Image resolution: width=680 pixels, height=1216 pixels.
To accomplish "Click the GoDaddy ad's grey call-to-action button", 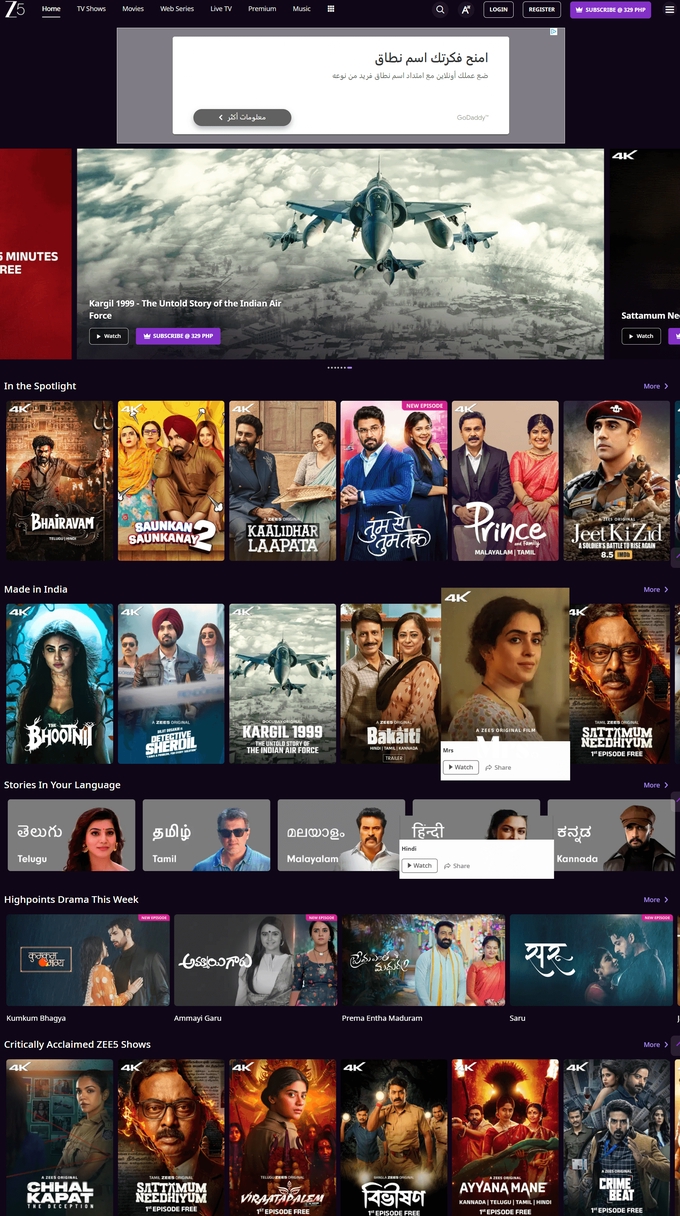I will [x=242, y=117].
